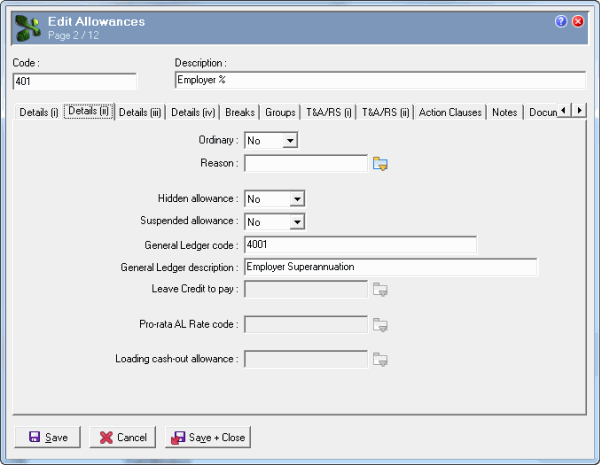The height and width of the screenshot is (465, 600).
Task: Open the Reason lookup folder icon
Action: pos(380,164)
